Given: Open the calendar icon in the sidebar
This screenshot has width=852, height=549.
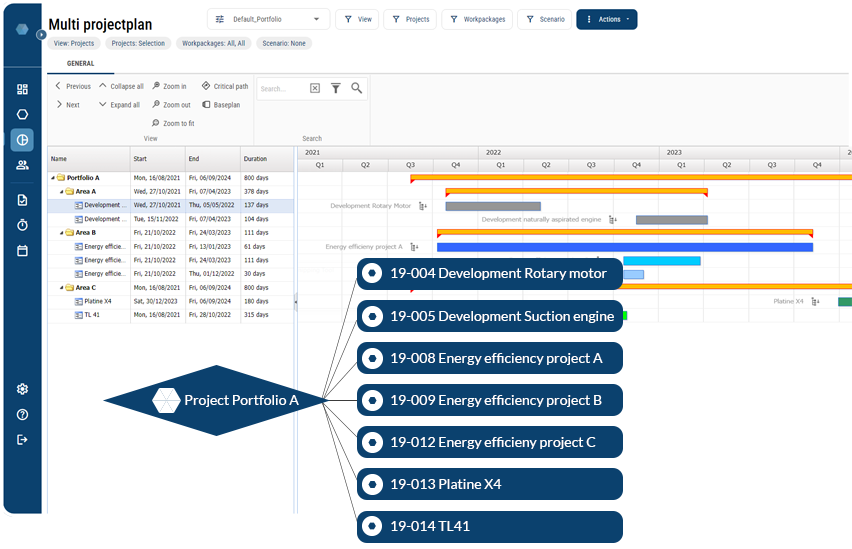Looking at the screenshot, I should pos(22,250).
